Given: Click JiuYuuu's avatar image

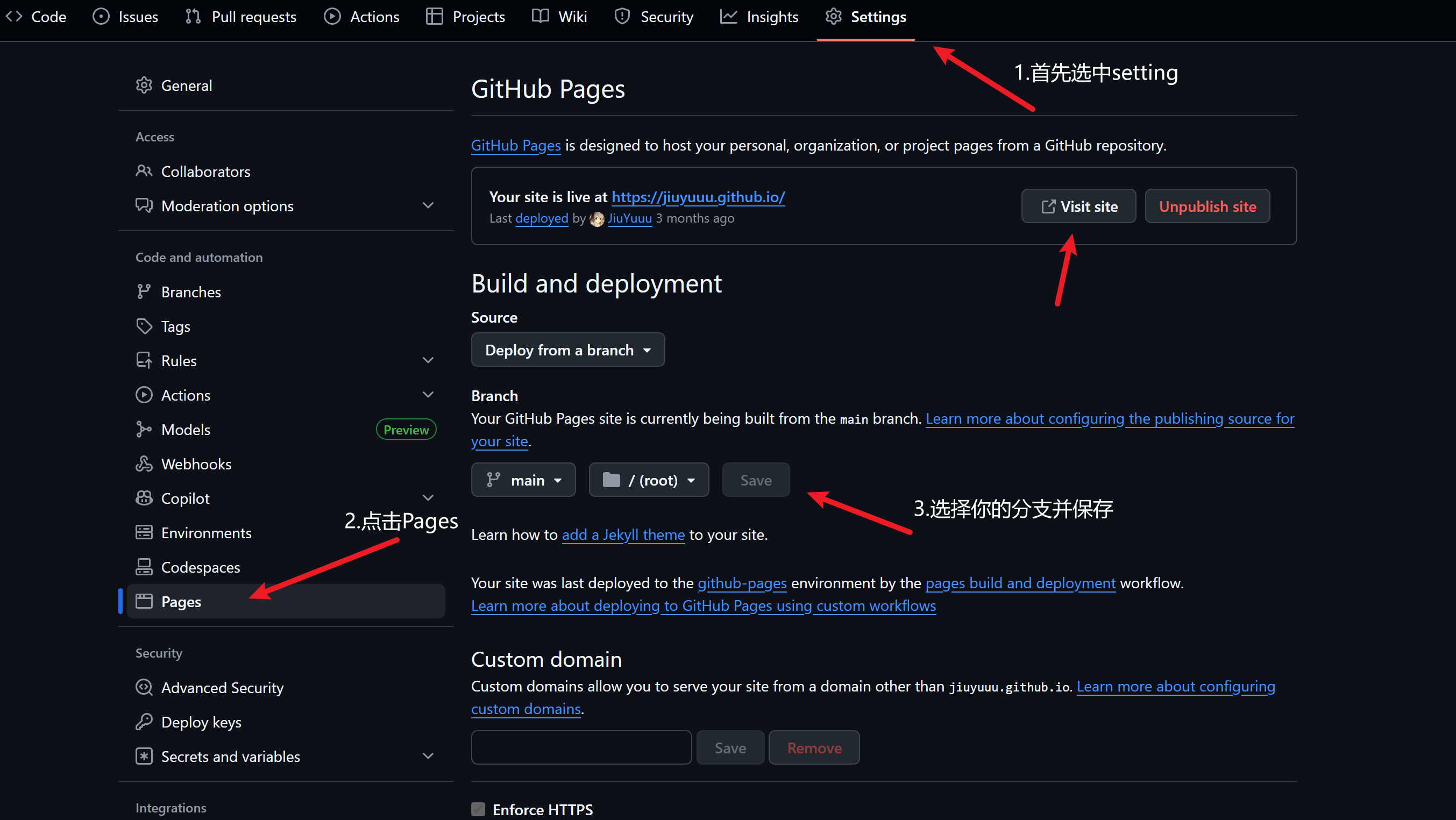Looking at the screenshot, I should [597, 219].
